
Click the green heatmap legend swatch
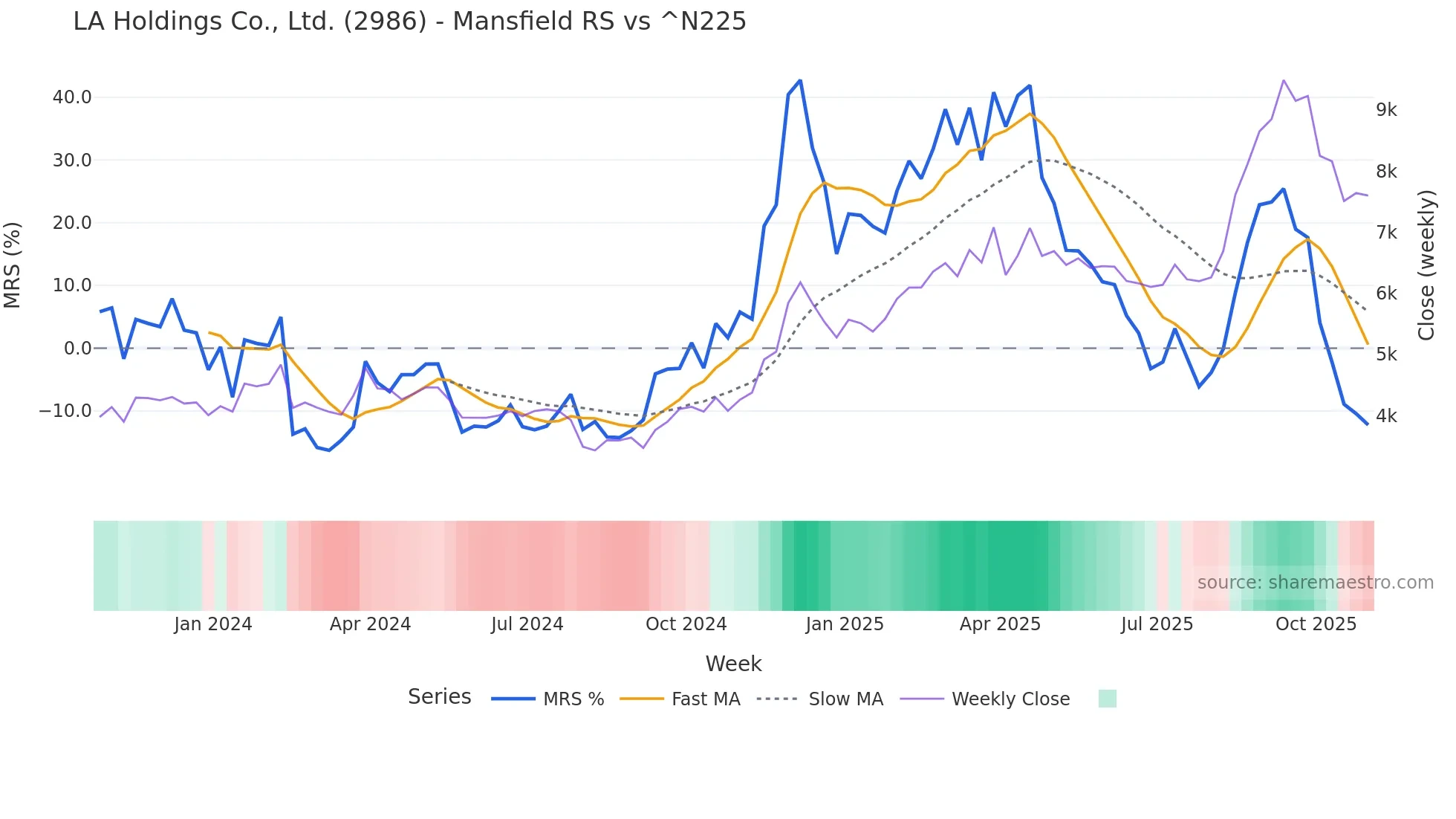(x=1107, y=699)
